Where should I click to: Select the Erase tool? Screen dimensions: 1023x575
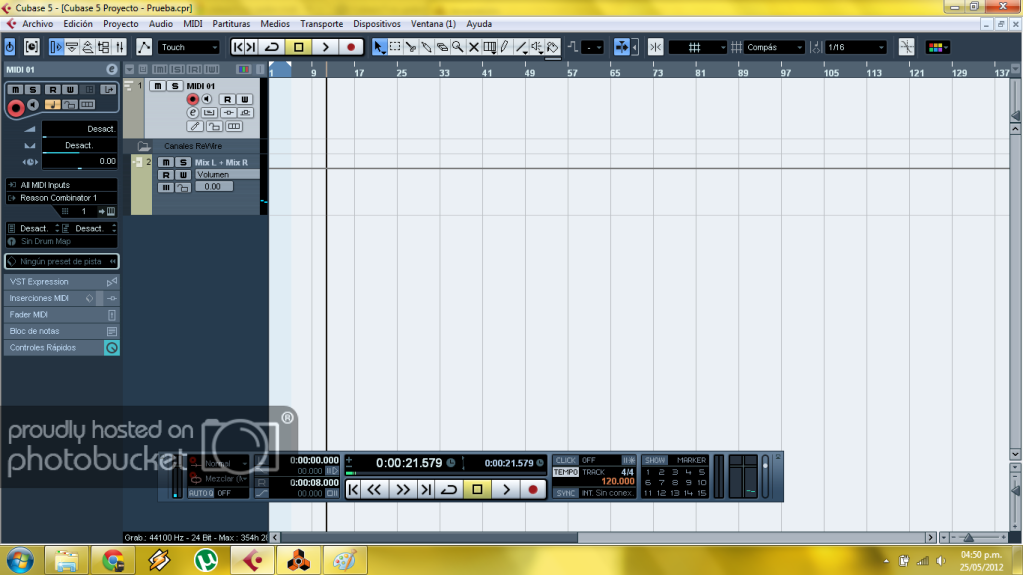(442, 47)
